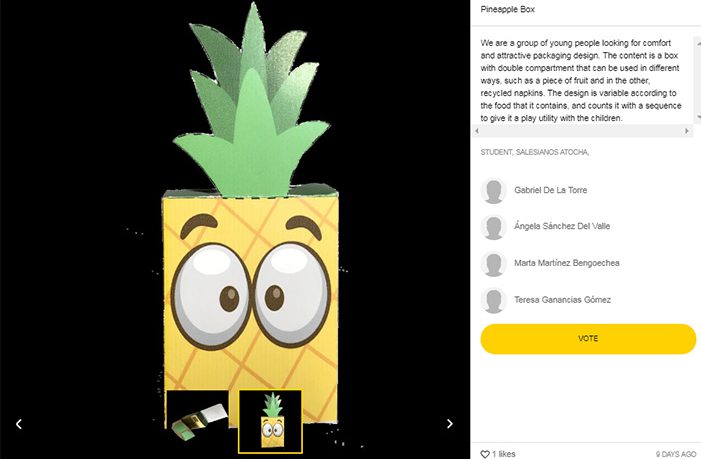This screenshot has height=459, width=701.
Task: Click description scrollbar up arrow
Action: [698, 43]
